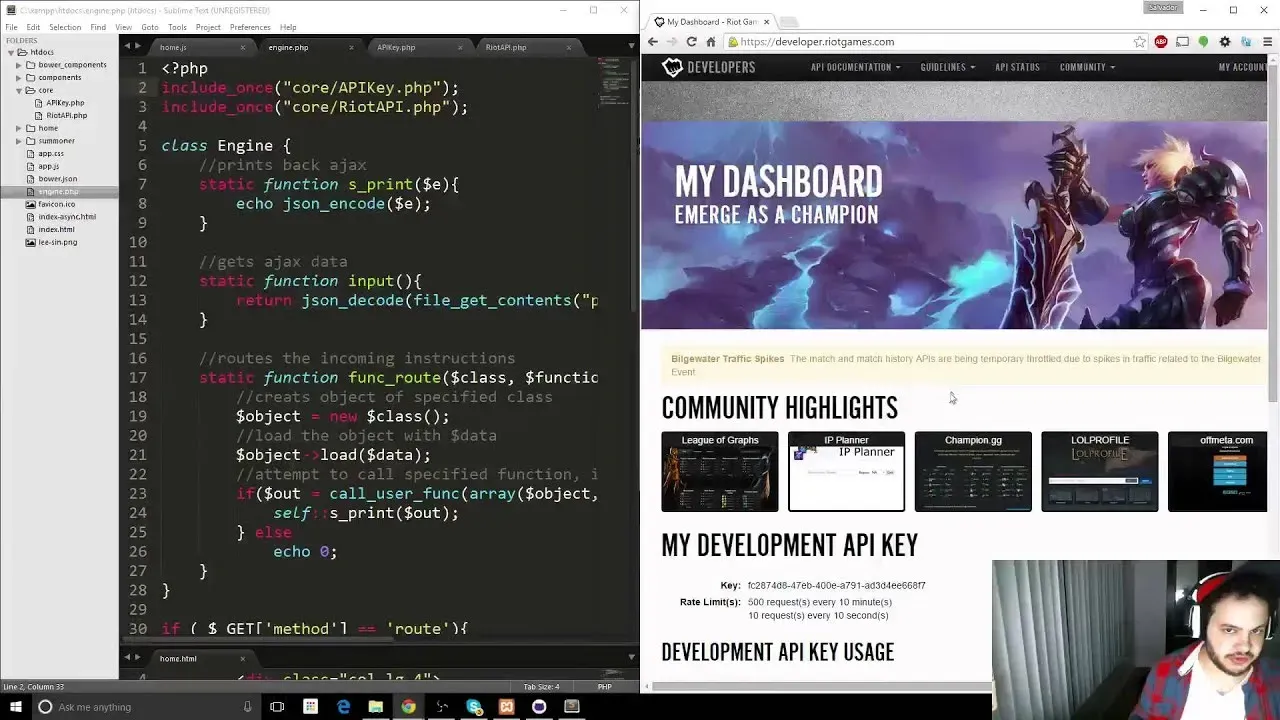
Task: Close the APIKey.php tab
Action: pyautogui.click(x=460, y=47)
